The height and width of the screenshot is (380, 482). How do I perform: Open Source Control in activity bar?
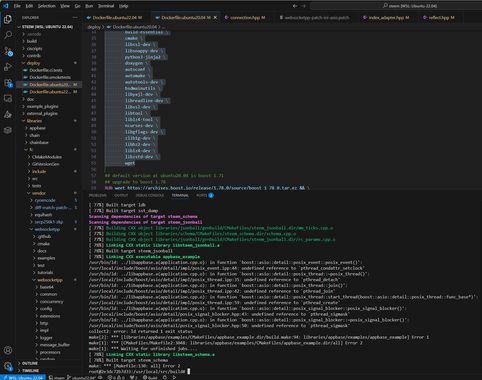coord(8,51)
